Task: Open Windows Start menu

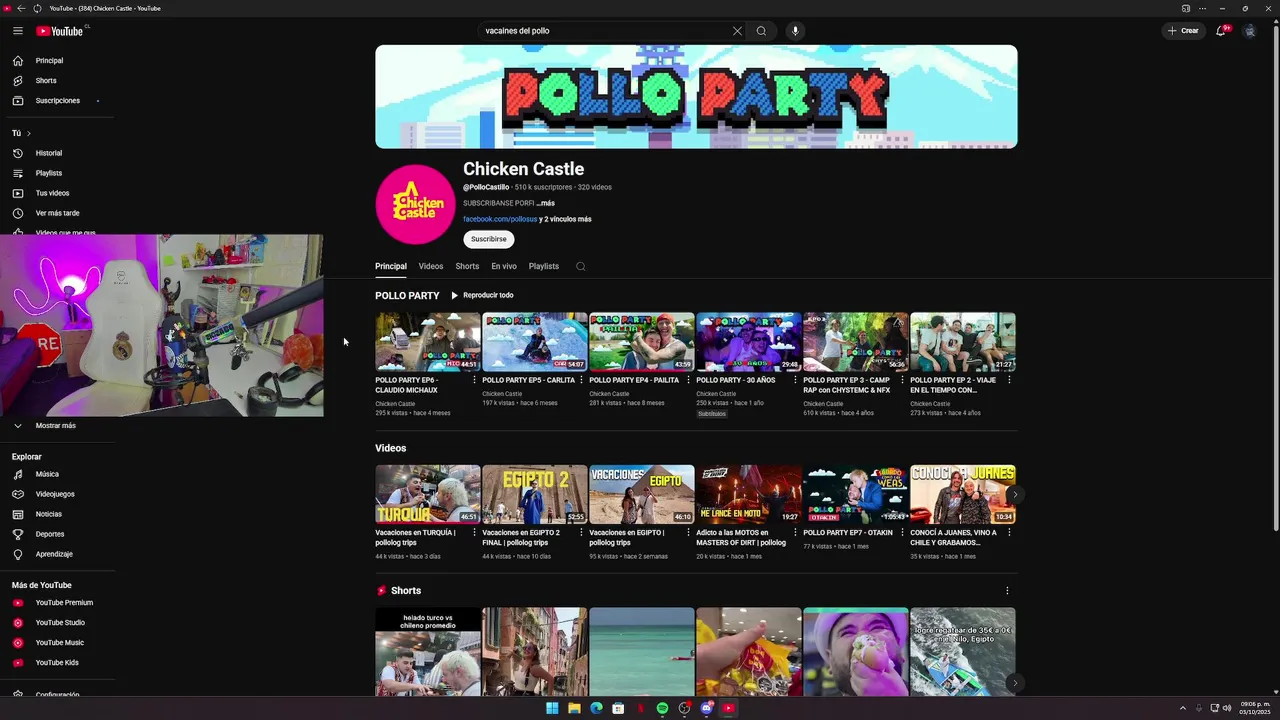Action: click(x=552, y=708)
